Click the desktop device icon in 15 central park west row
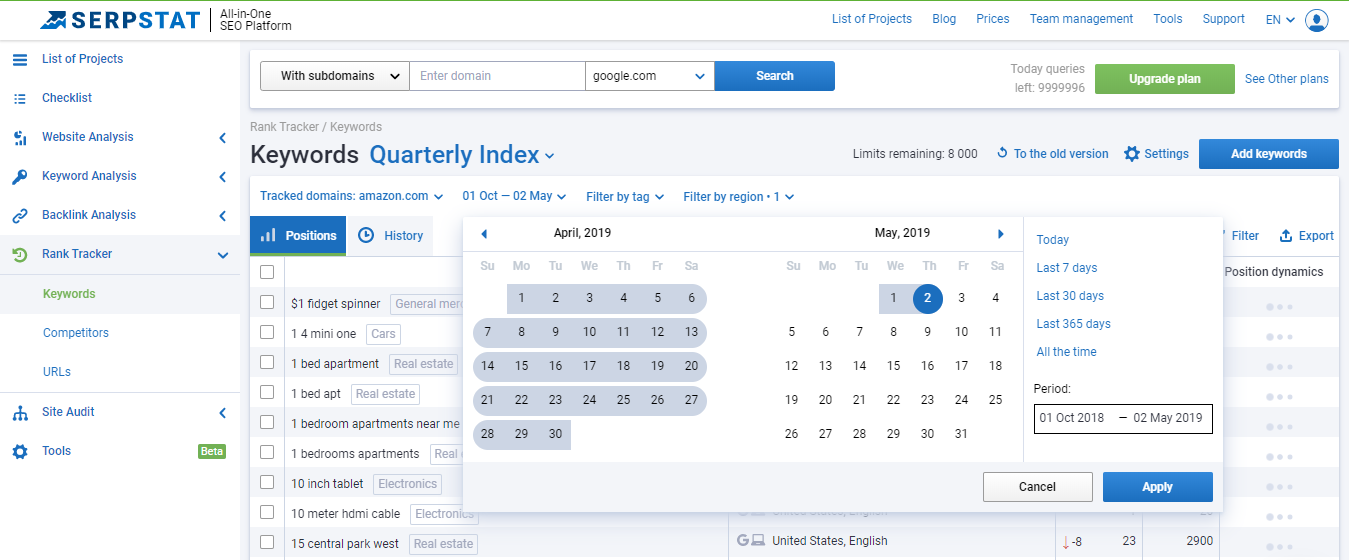The width and height of the screenshot is (1349, 560). tap(758, 541)
